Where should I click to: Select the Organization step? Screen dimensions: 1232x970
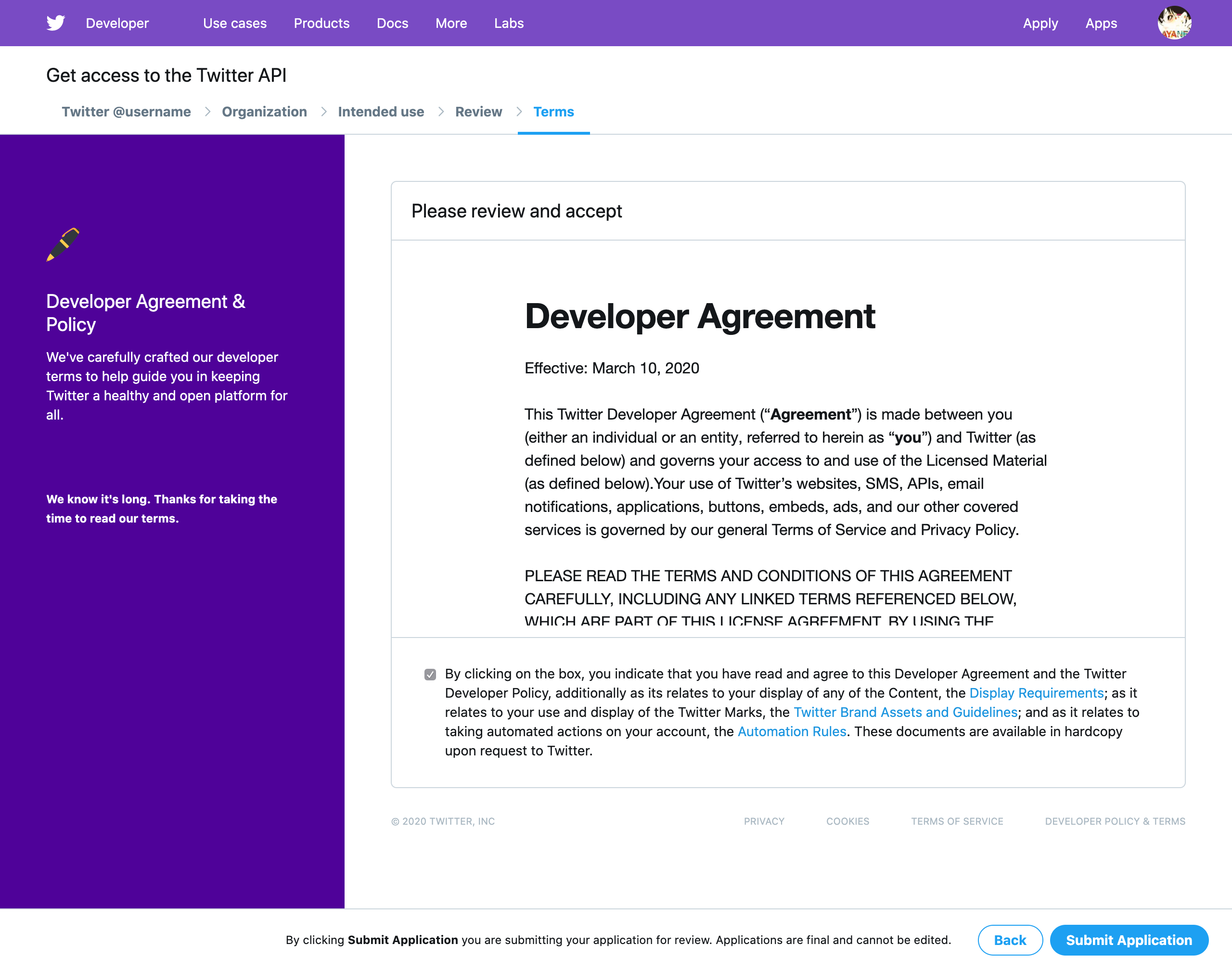[264, 112]
